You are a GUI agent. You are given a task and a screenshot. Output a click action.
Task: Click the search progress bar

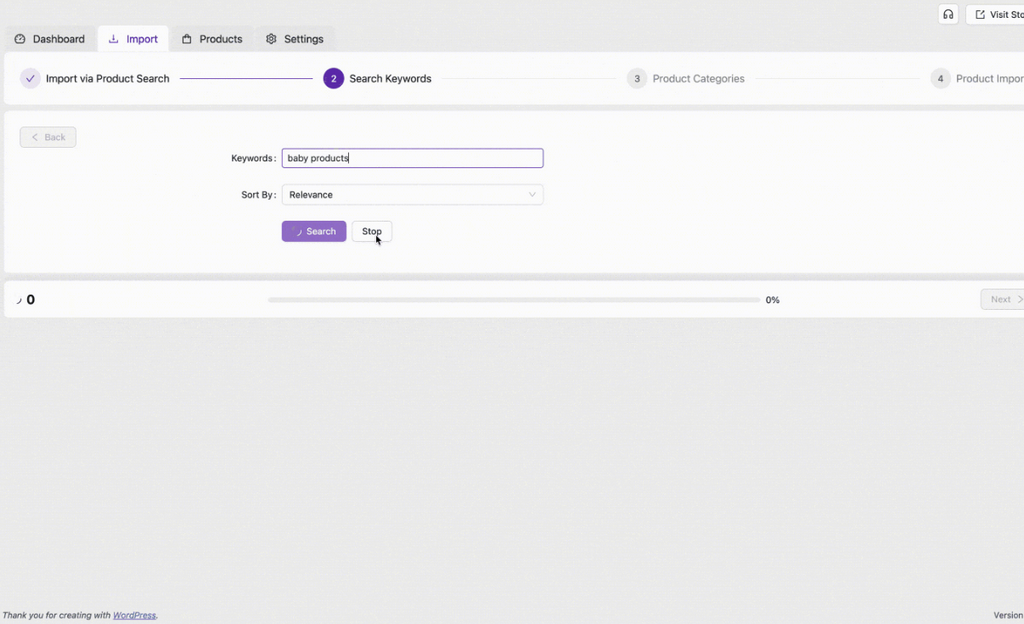(514, 300)
